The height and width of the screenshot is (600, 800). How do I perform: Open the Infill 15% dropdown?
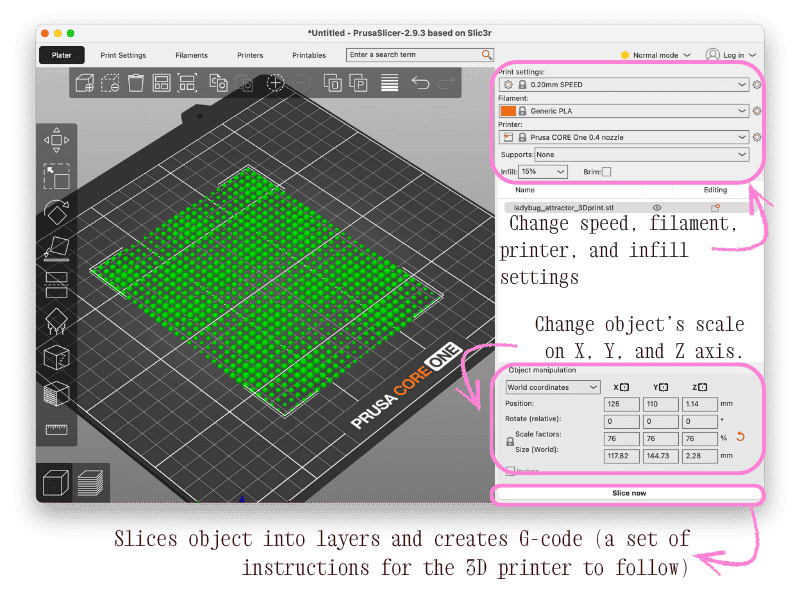(x=544, y=172)
